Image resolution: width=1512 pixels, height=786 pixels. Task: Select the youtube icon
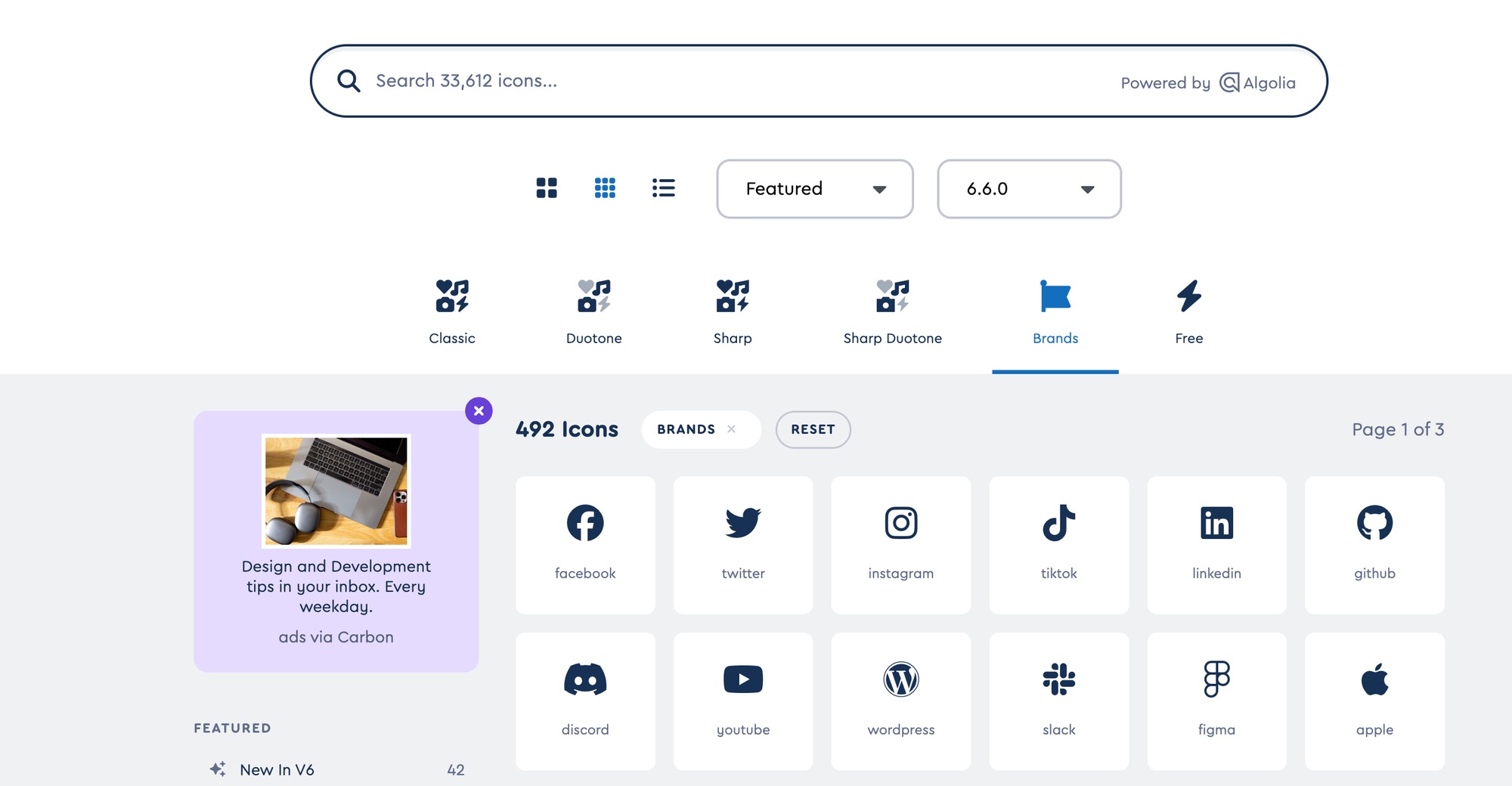click(x=743, y=701)
